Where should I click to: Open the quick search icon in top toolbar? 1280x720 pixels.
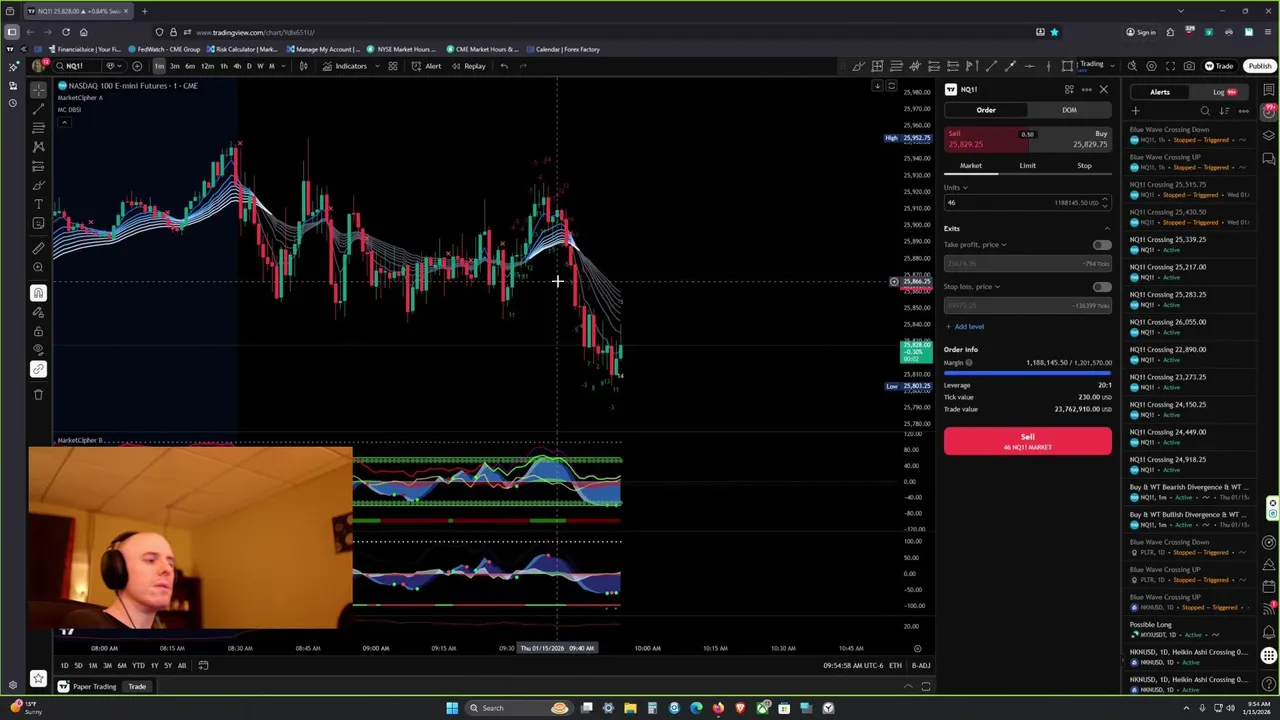pyautogui.click(x=1132, y=66)
